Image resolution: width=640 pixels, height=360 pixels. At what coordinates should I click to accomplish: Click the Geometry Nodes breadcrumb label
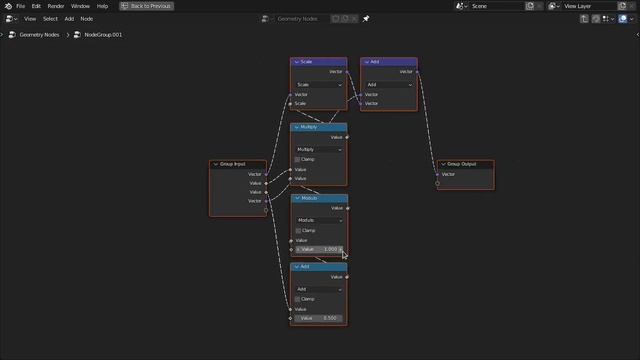40,35
